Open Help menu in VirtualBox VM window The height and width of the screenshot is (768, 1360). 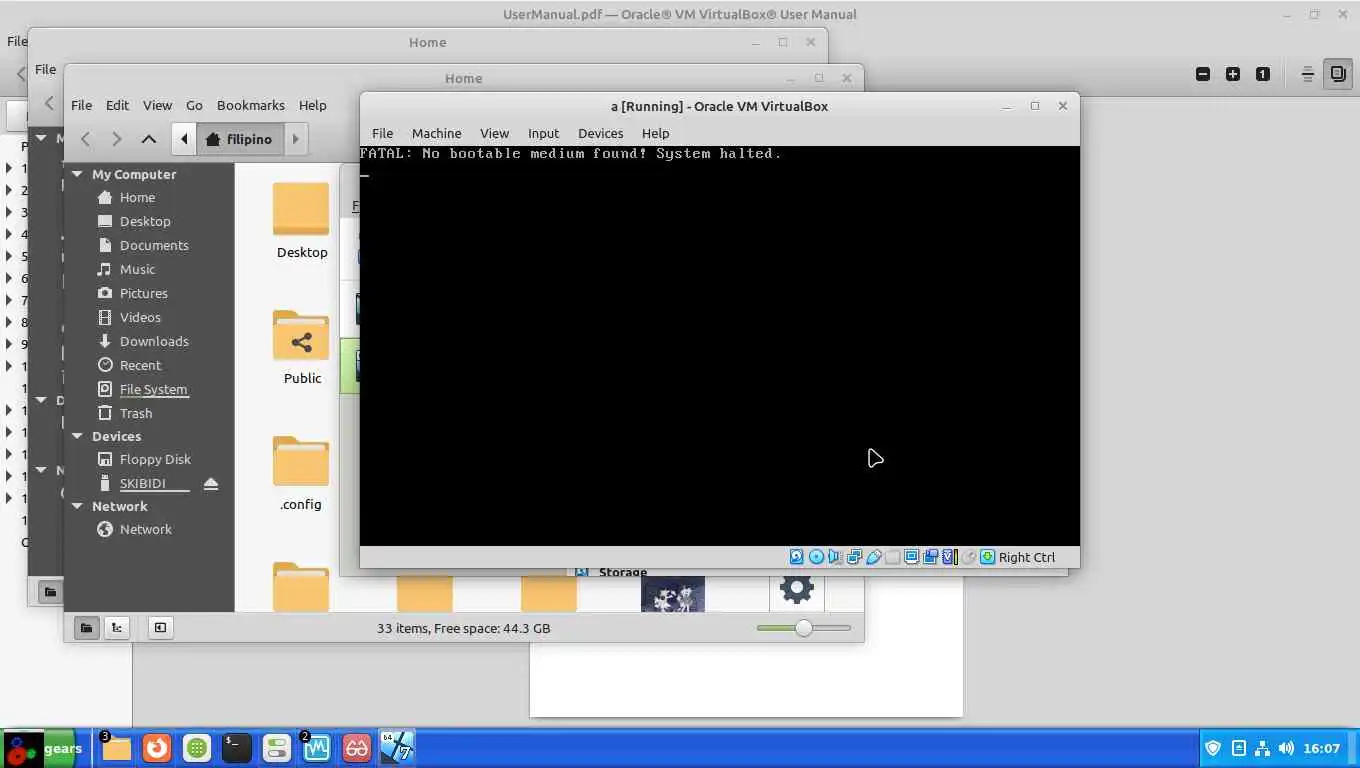655,133
